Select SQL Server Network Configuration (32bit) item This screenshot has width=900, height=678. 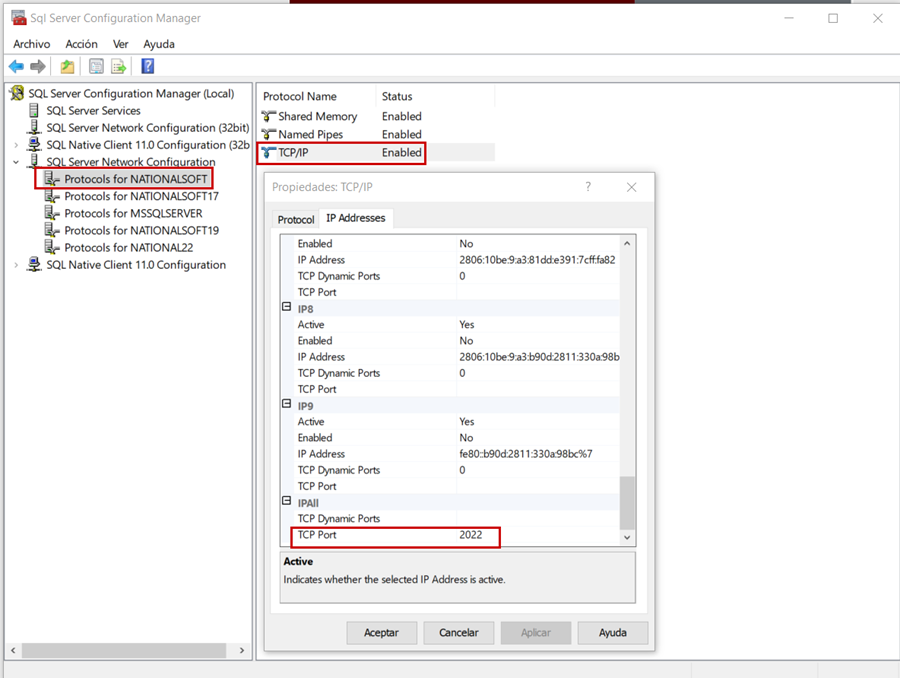(148, 128)
